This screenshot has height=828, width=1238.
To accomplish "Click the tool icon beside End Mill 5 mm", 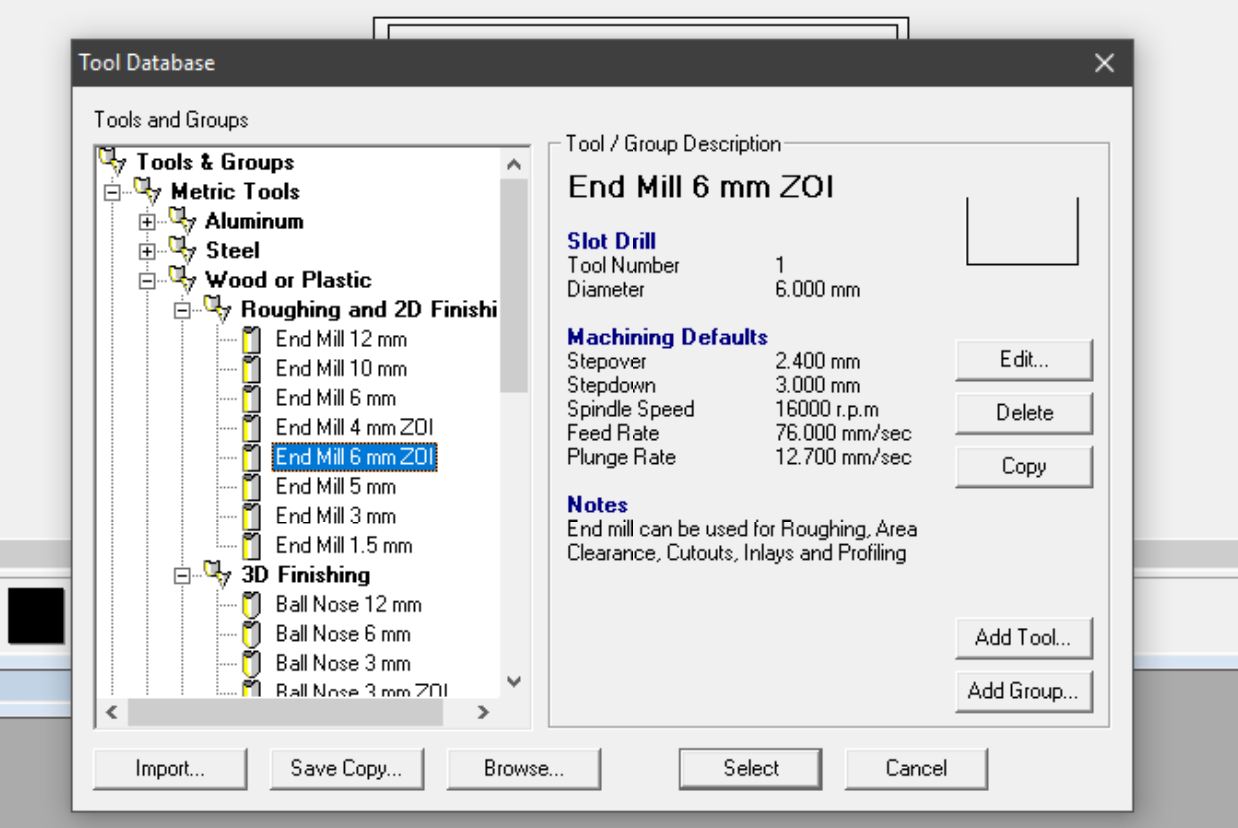I will 252,486.
